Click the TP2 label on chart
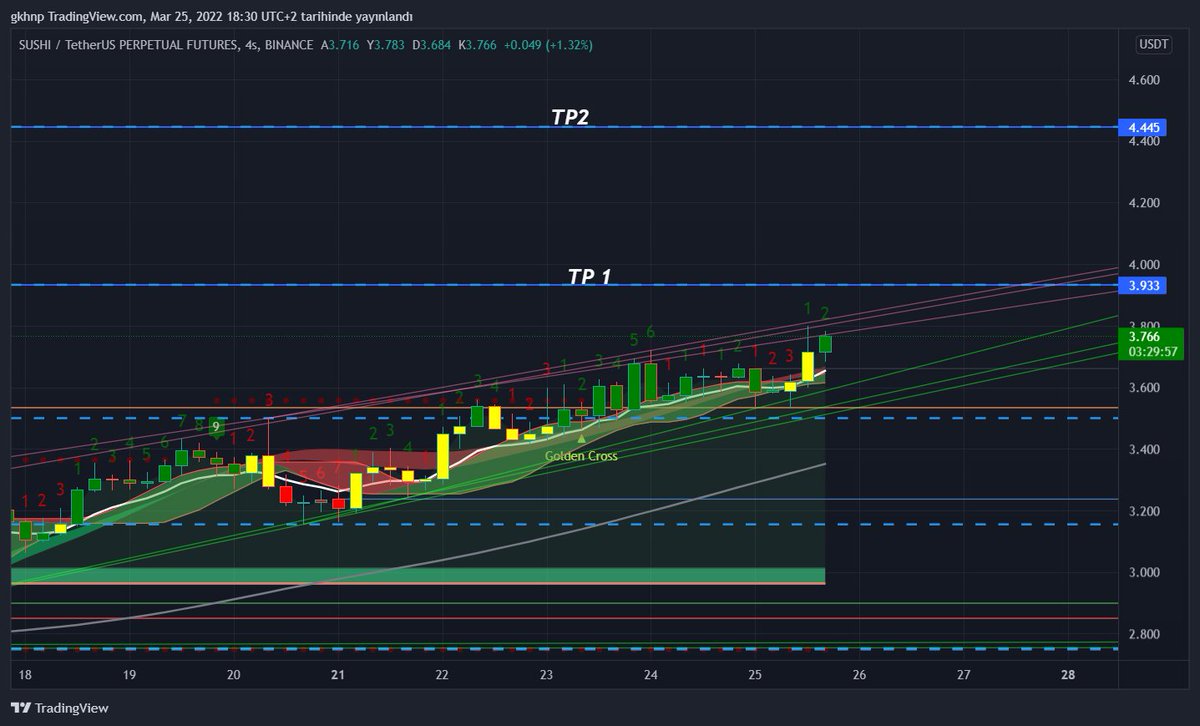 570,117
